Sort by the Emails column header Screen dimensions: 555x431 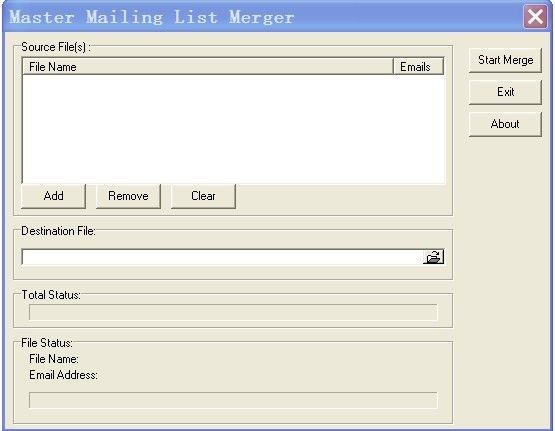click(418, 67)
